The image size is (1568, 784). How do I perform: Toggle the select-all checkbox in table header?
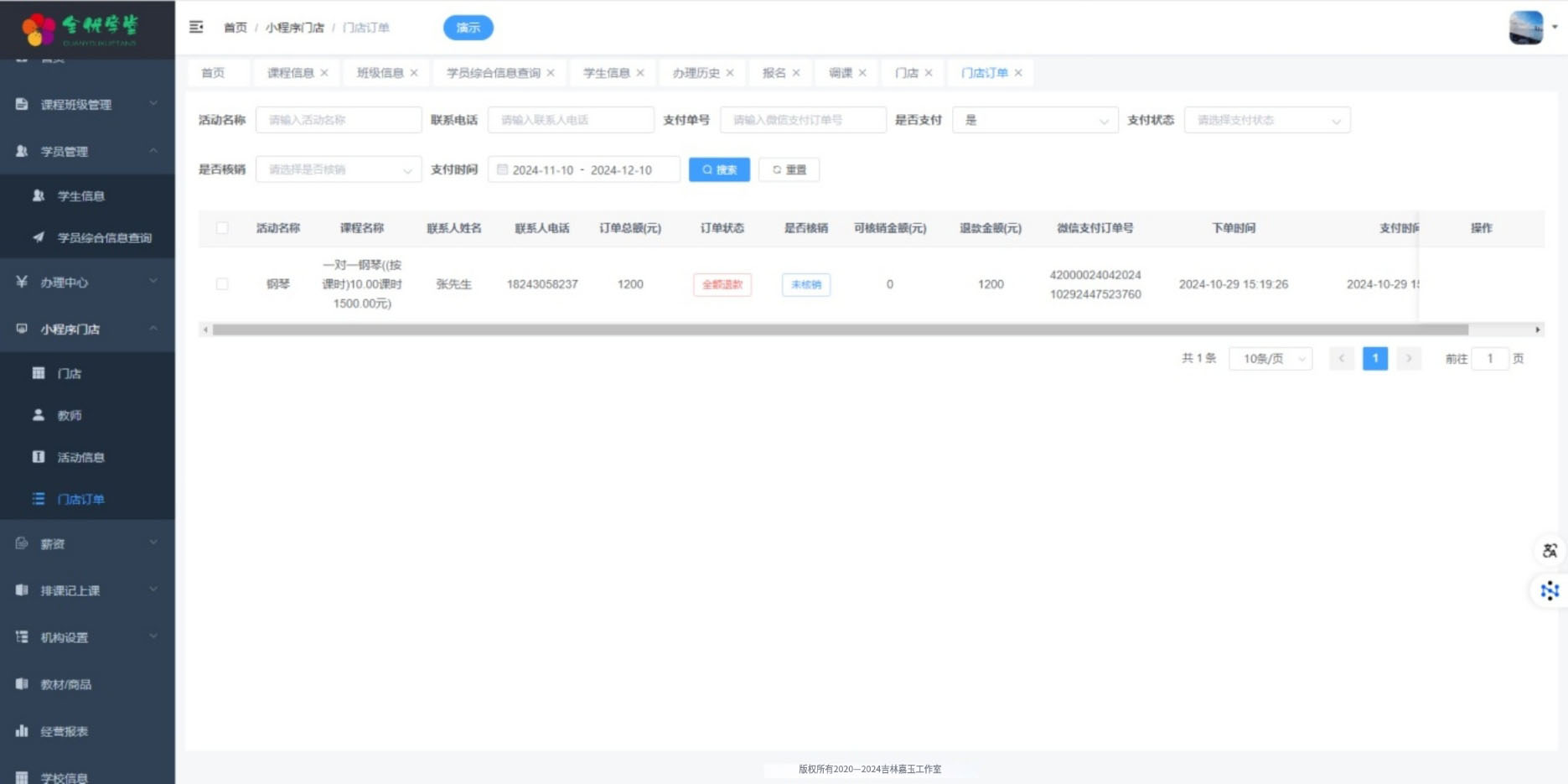pyautogui.click(x=222, y=228)
